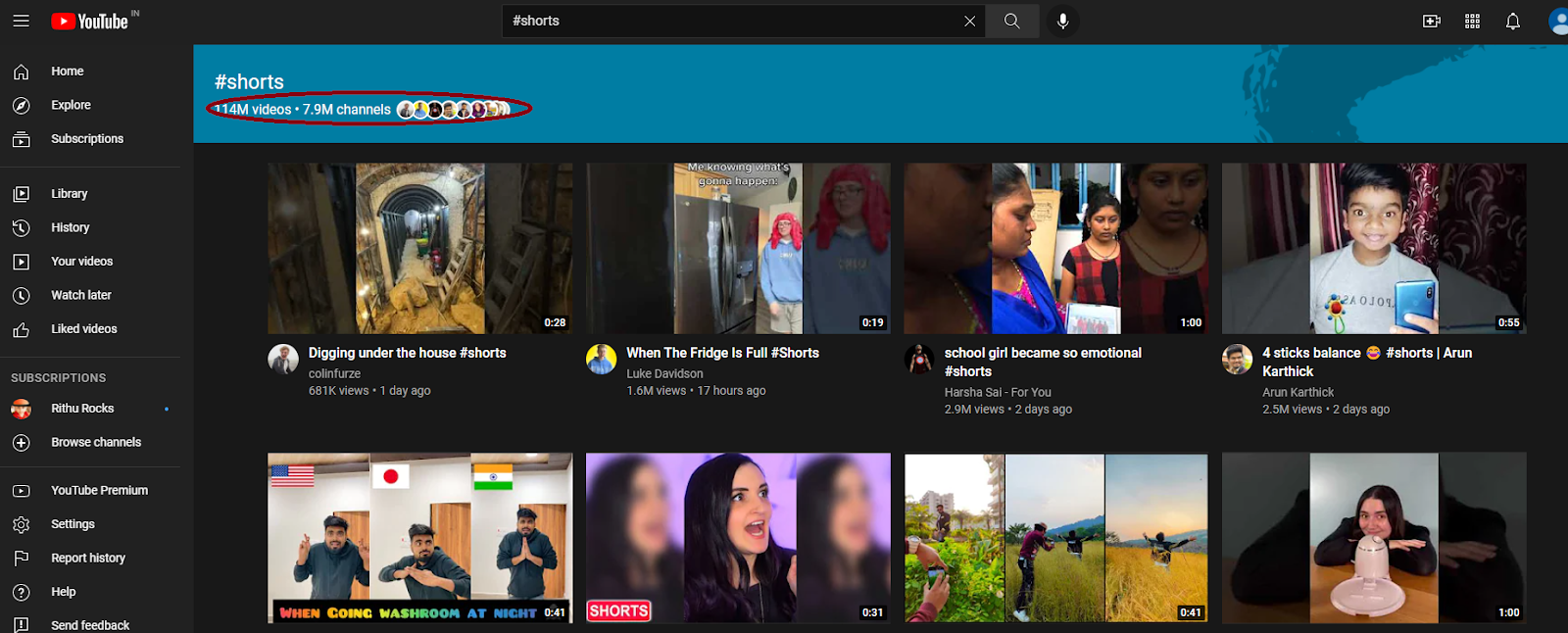
Task: Open the hamburger guide menu
Action: [x=21, y=21]
